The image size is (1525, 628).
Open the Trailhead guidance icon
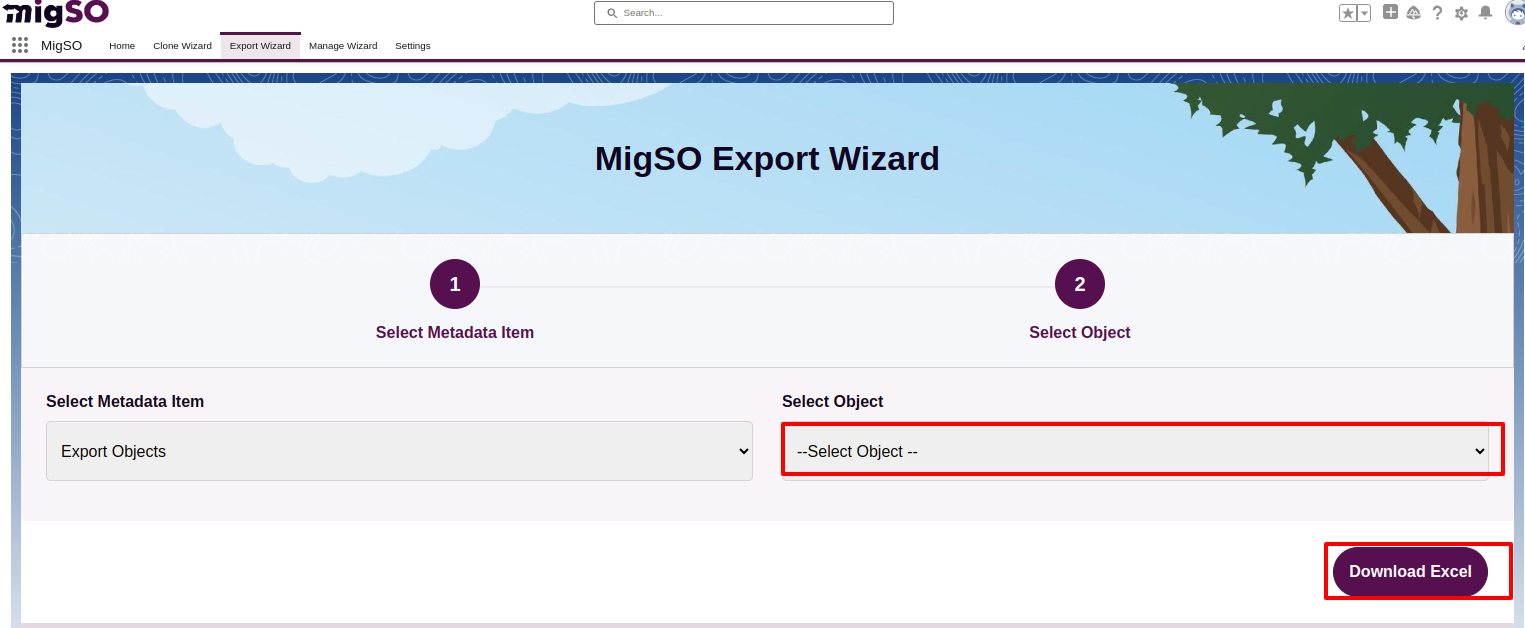click(x=1413, y=13)
